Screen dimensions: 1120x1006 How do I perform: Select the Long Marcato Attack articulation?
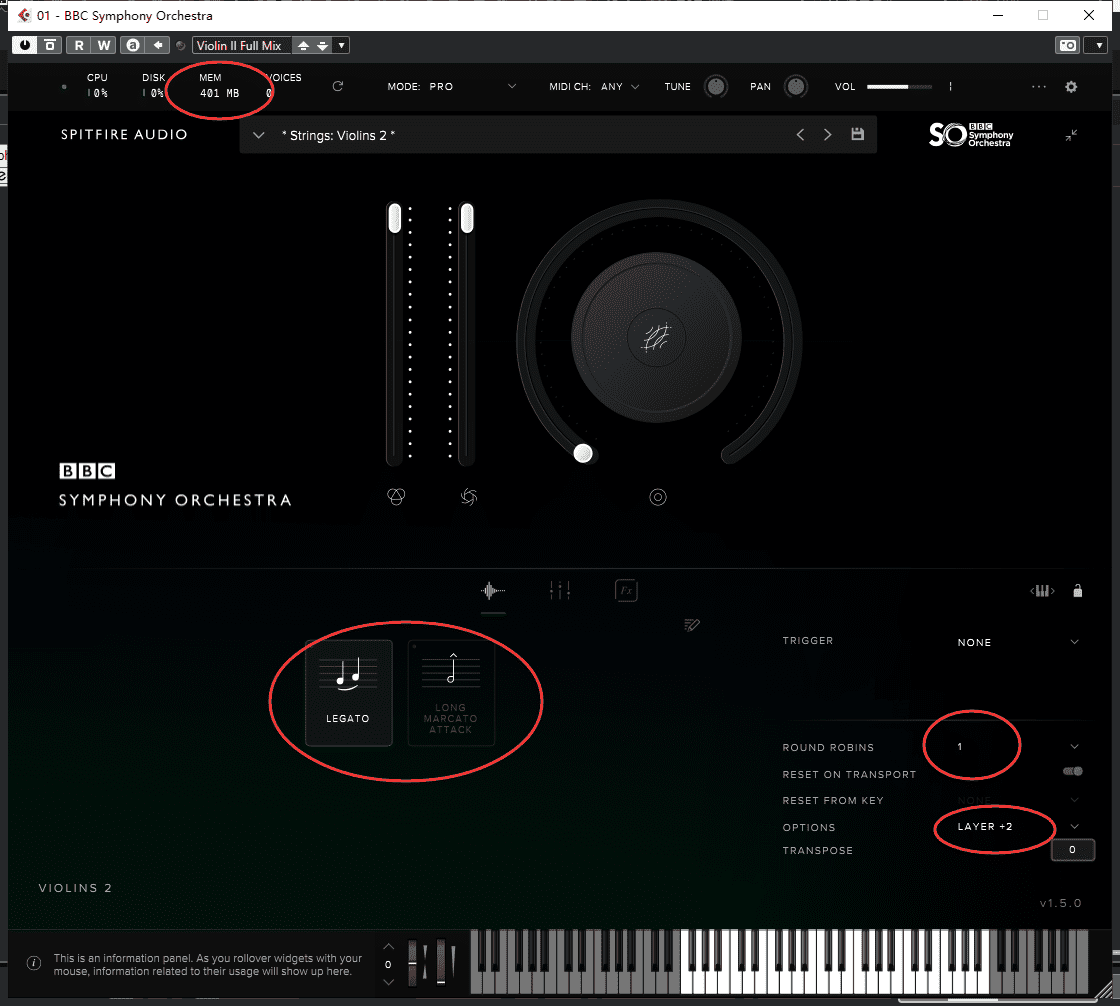(x=451, y=693)
